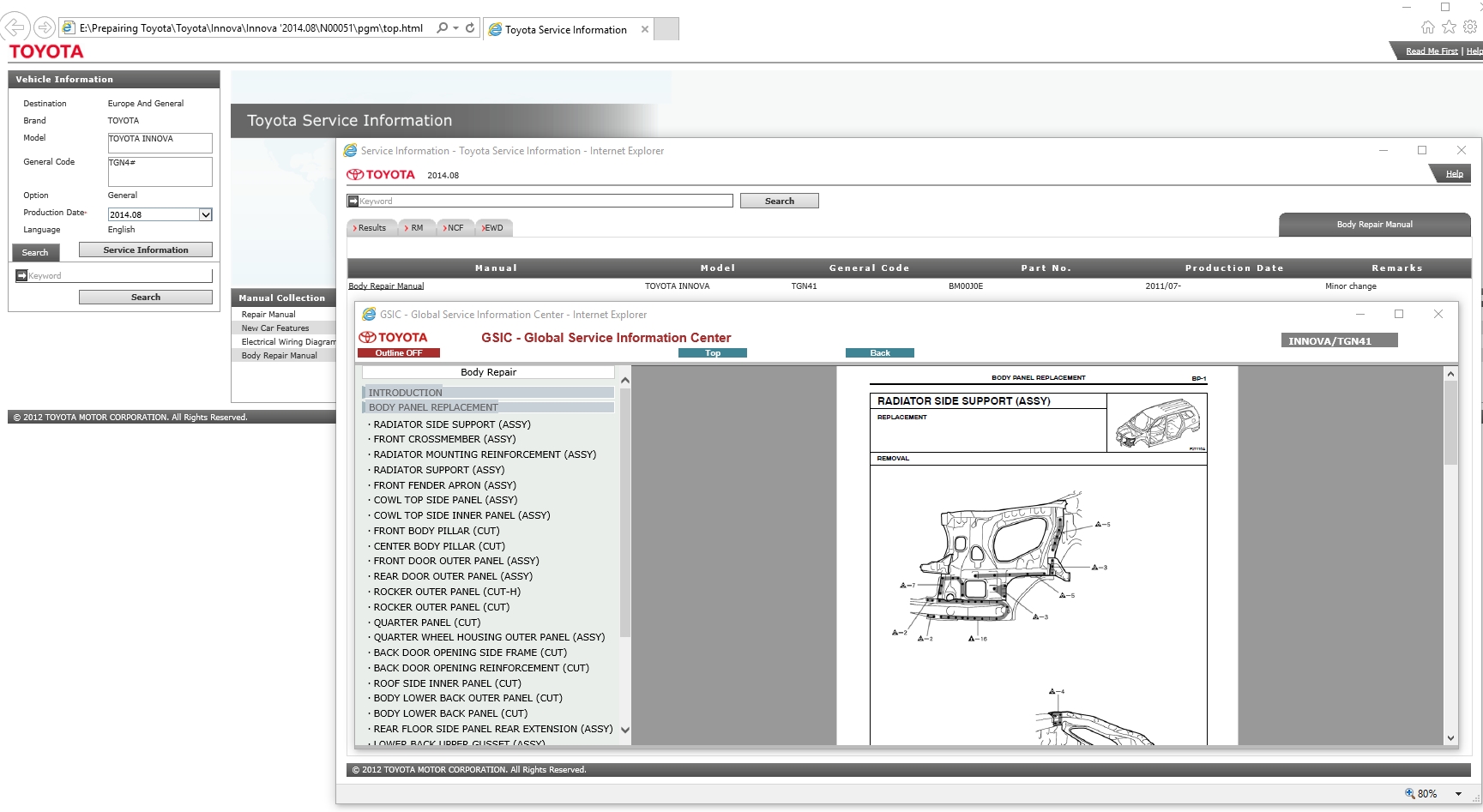Viewport: 1483px width, 812px height.
Task: Toggle the Outline OFF button
Action: point(399,353)
